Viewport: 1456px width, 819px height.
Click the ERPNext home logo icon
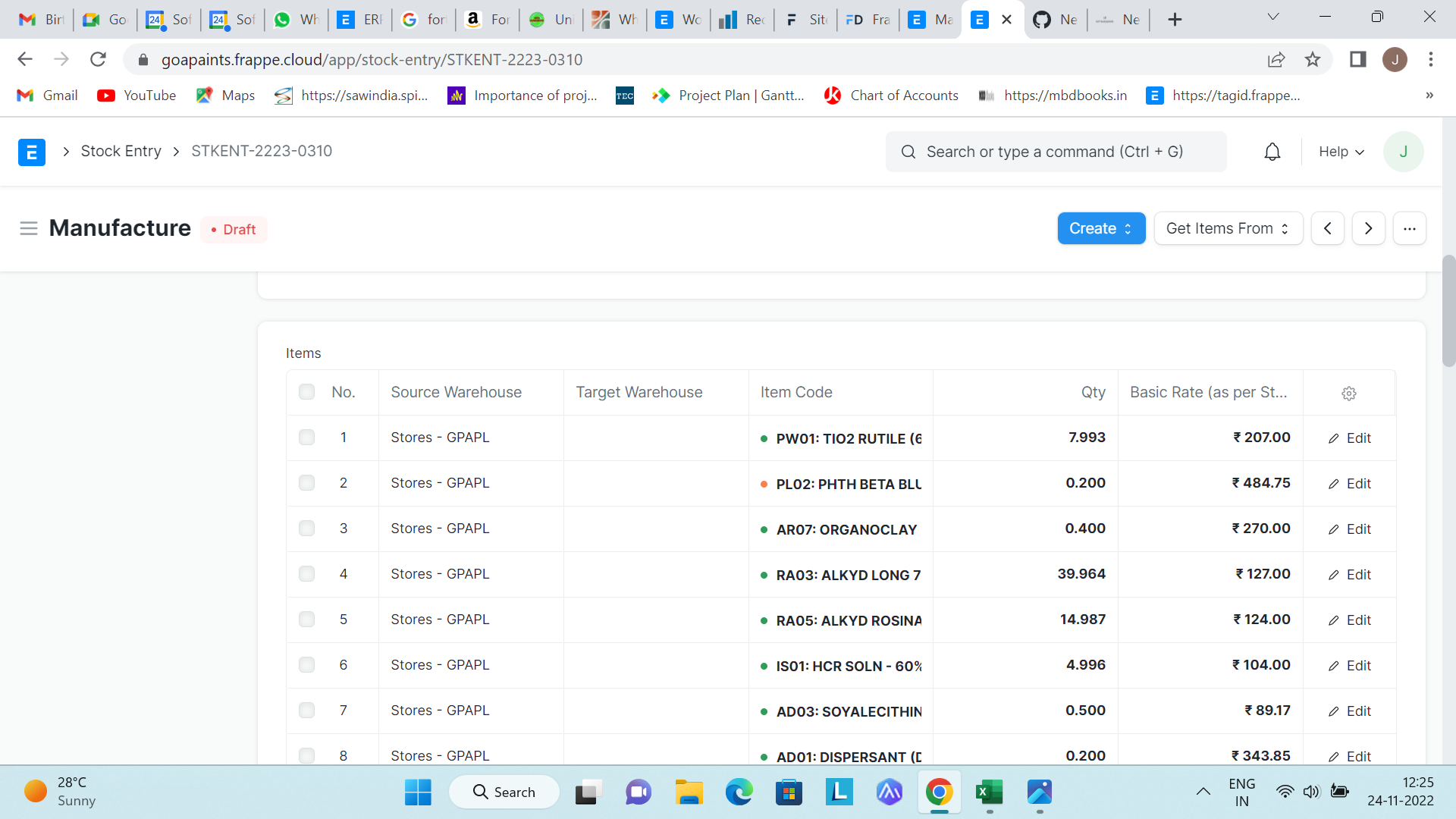32,152
